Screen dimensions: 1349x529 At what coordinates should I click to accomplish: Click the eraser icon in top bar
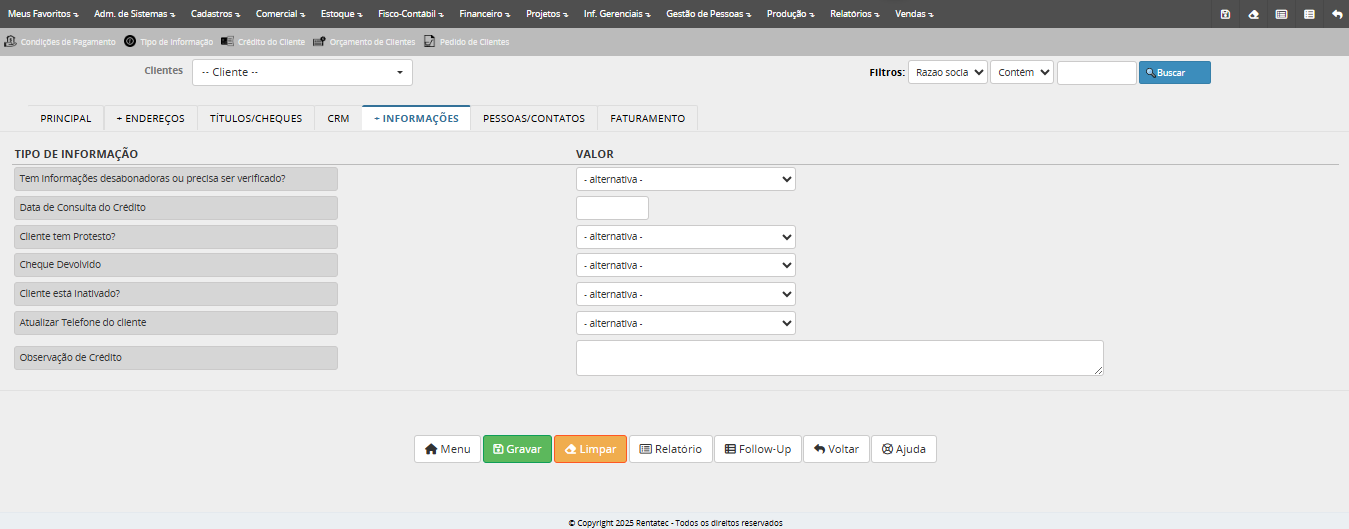[x=1253, y=14]
